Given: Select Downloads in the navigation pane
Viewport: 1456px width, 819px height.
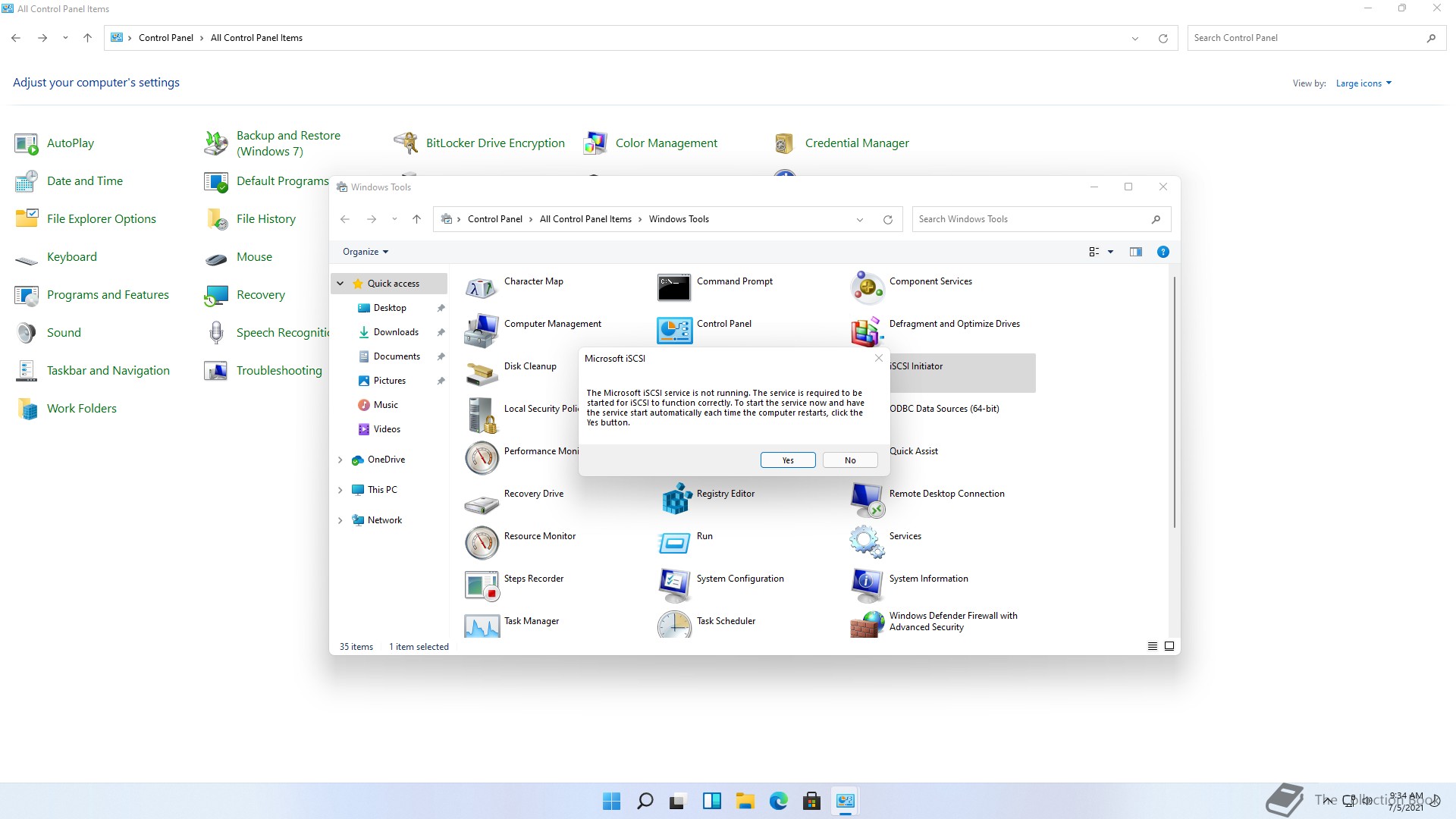Looking at the screenshot, I should tap(396, 332).
